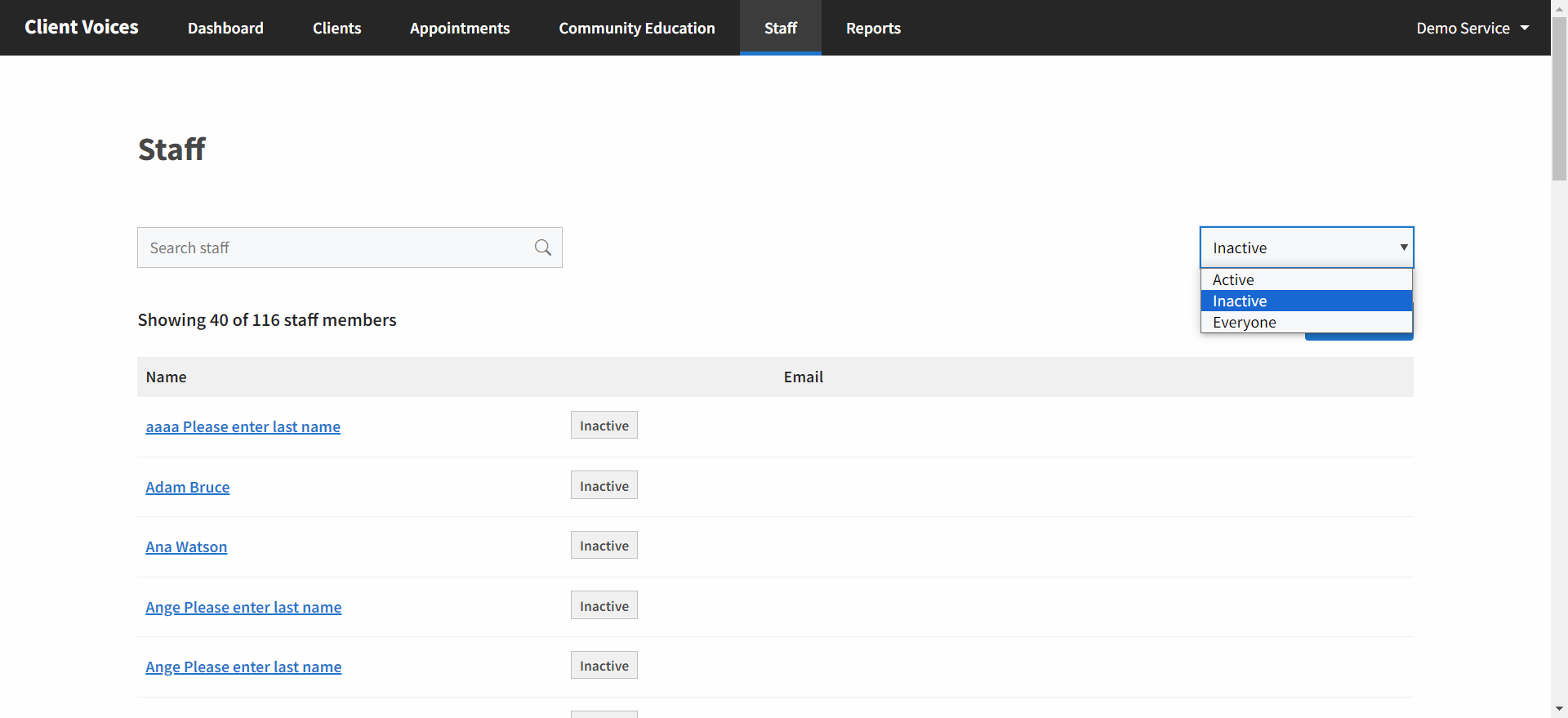Click the Name column header
Image resolution: width=1568 pixels, height=718 pixels.
click(x=166, y=377)
